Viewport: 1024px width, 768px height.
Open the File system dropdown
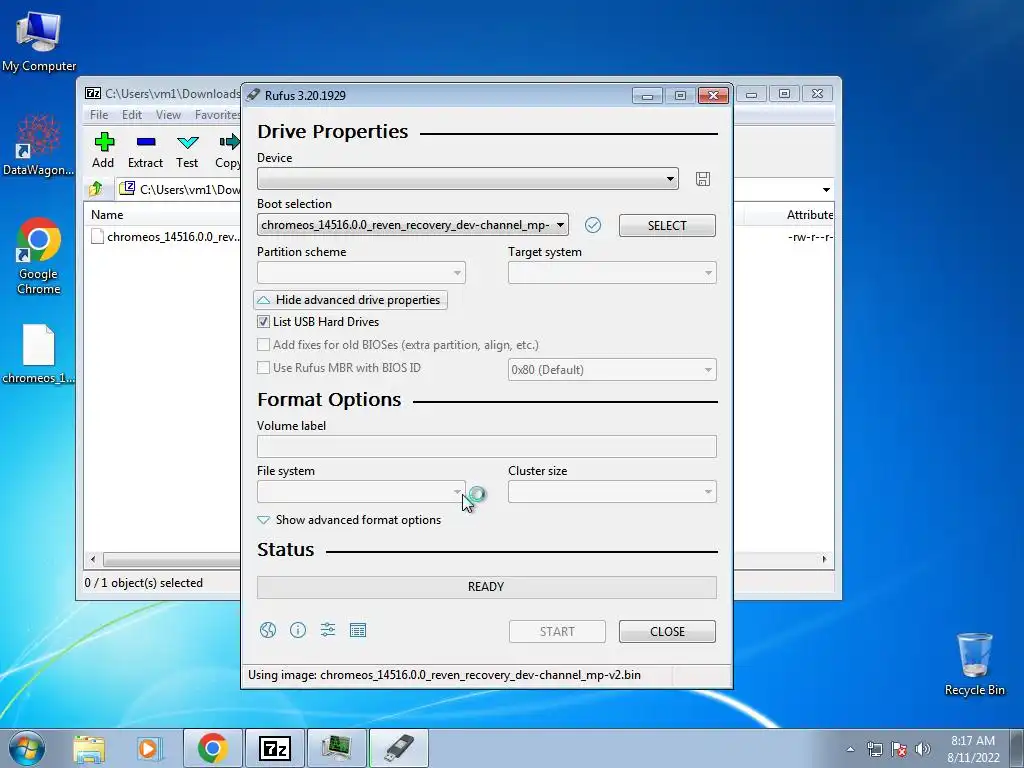[361, 492]
